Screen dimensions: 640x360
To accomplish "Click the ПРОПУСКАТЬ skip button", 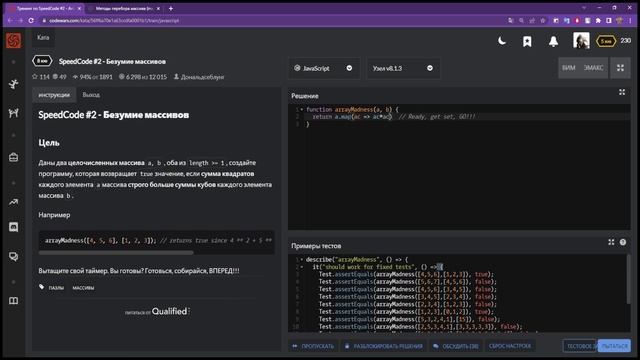I will (x=313, y=346).
